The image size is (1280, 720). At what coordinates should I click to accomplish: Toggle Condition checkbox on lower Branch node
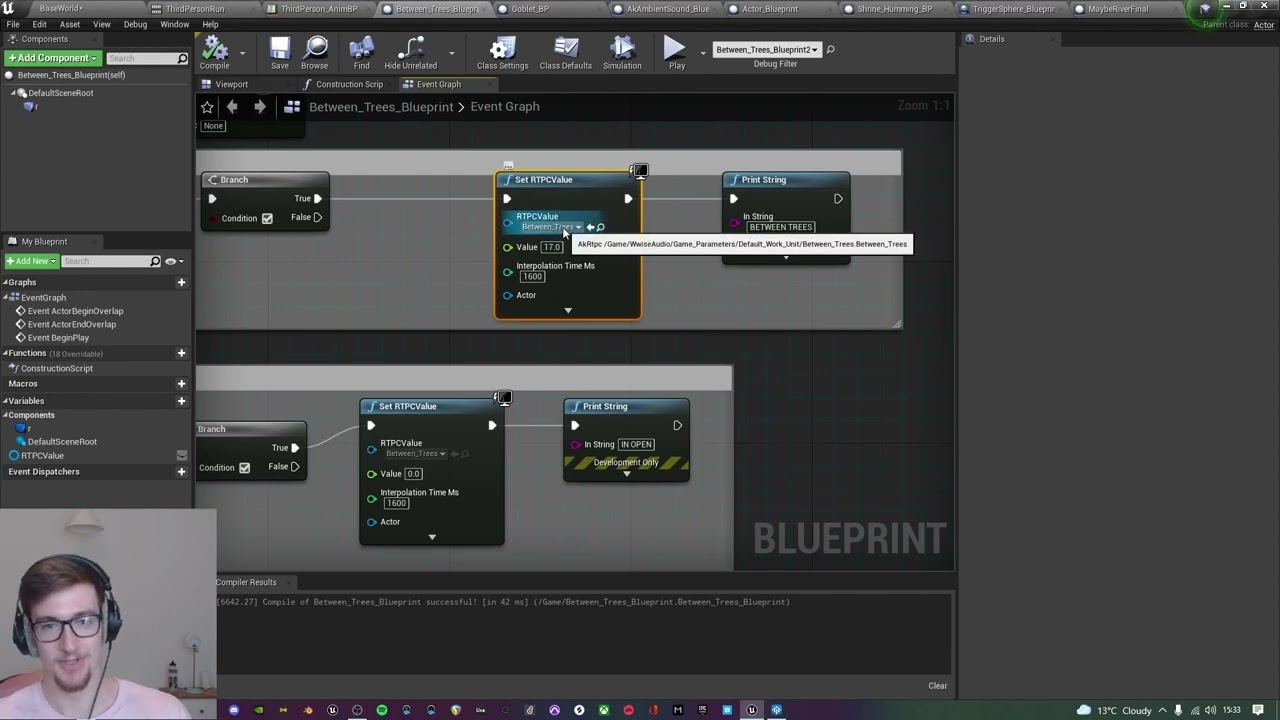(244, 467)
